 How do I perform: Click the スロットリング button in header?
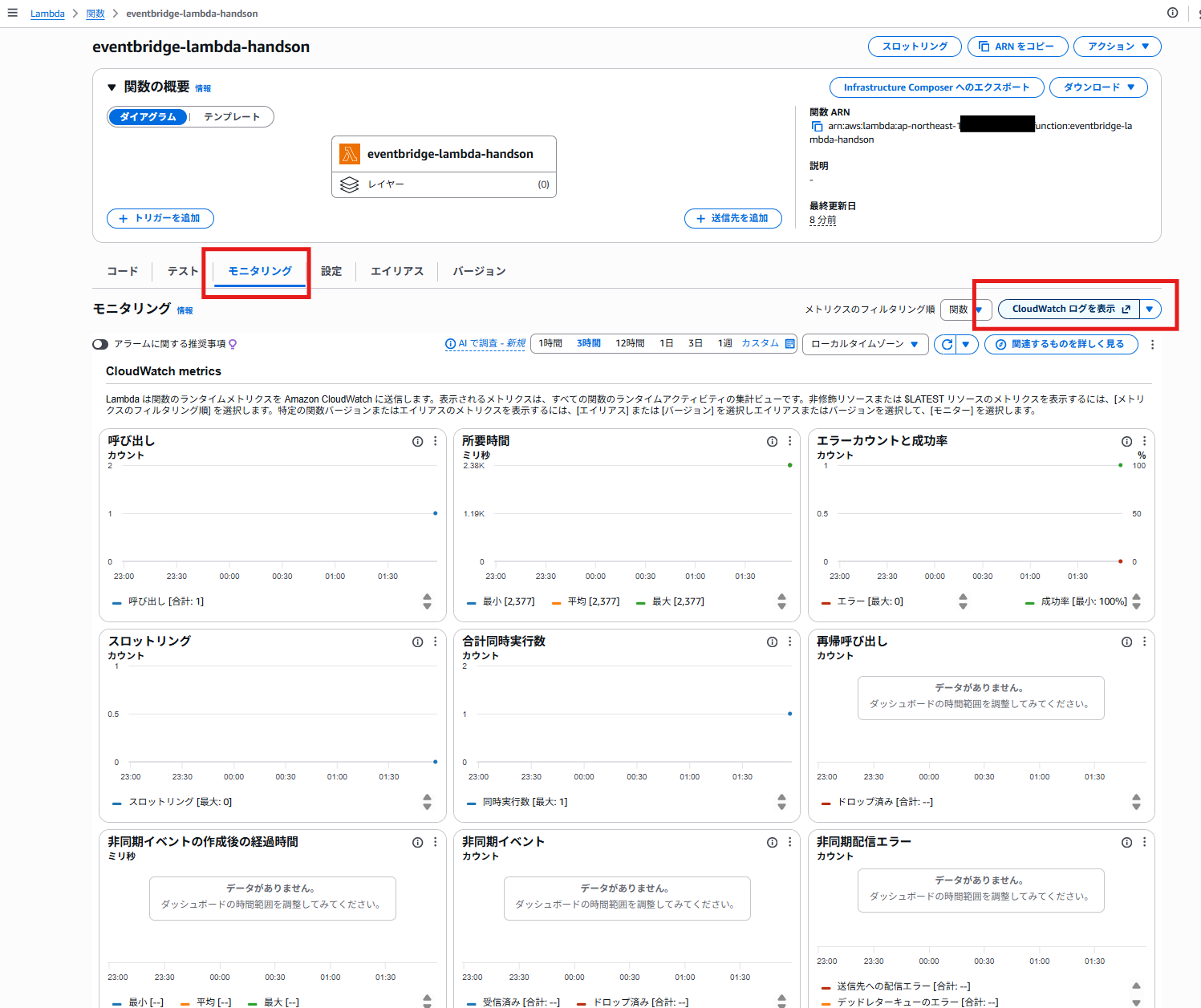[915, 47]
